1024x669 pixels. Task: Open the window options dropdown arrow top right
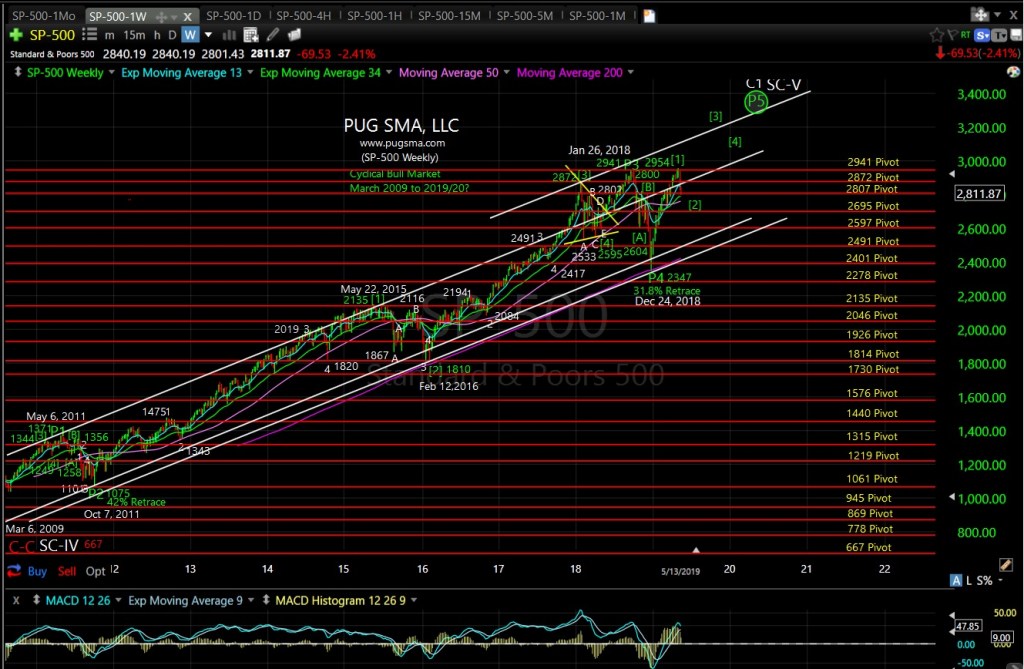coord(997,14)
